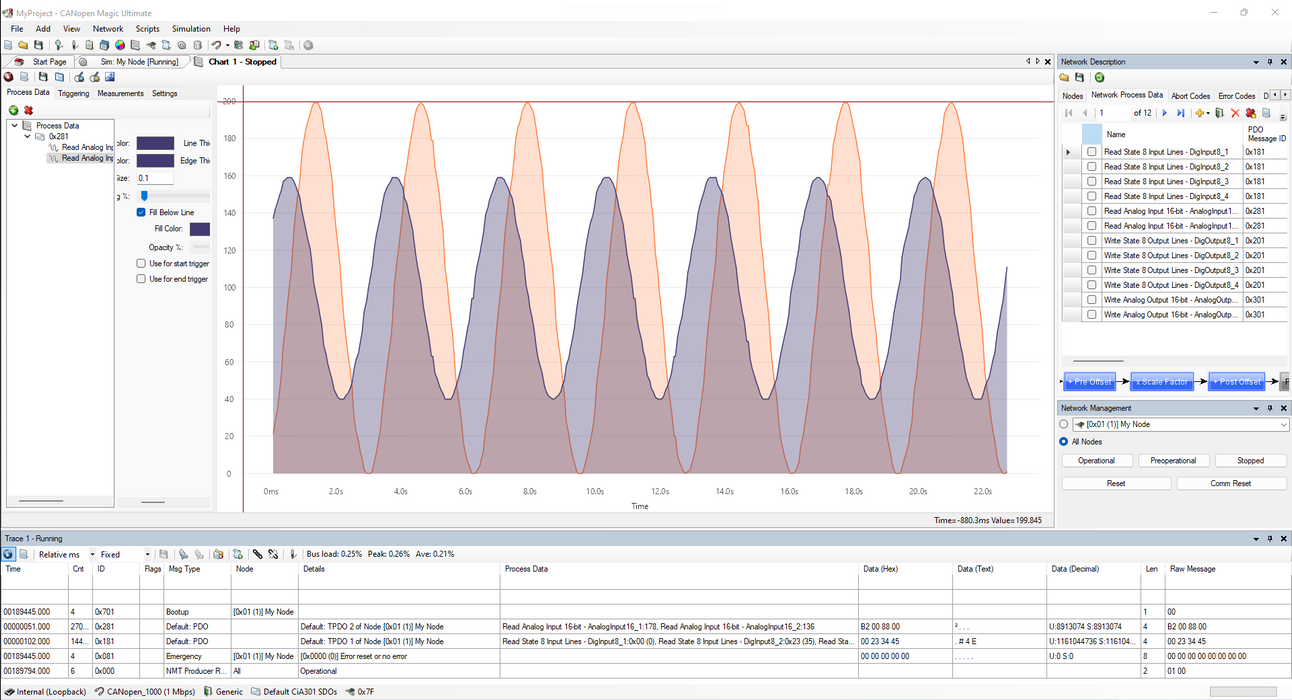Uncheck the Fill Below Line checkbox
This screenshot has height=700, width=1292.
pos(141,213)
